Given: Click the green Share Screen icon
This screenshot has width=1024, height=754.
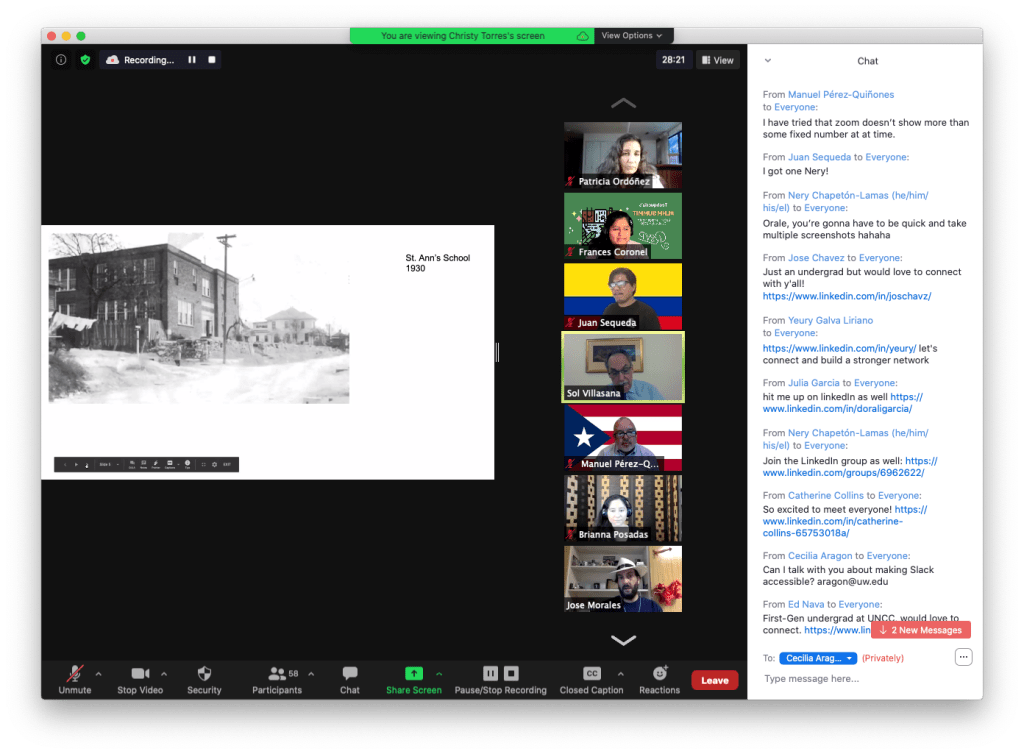Looking at the screenshot, I should click(x=413, y=674).
